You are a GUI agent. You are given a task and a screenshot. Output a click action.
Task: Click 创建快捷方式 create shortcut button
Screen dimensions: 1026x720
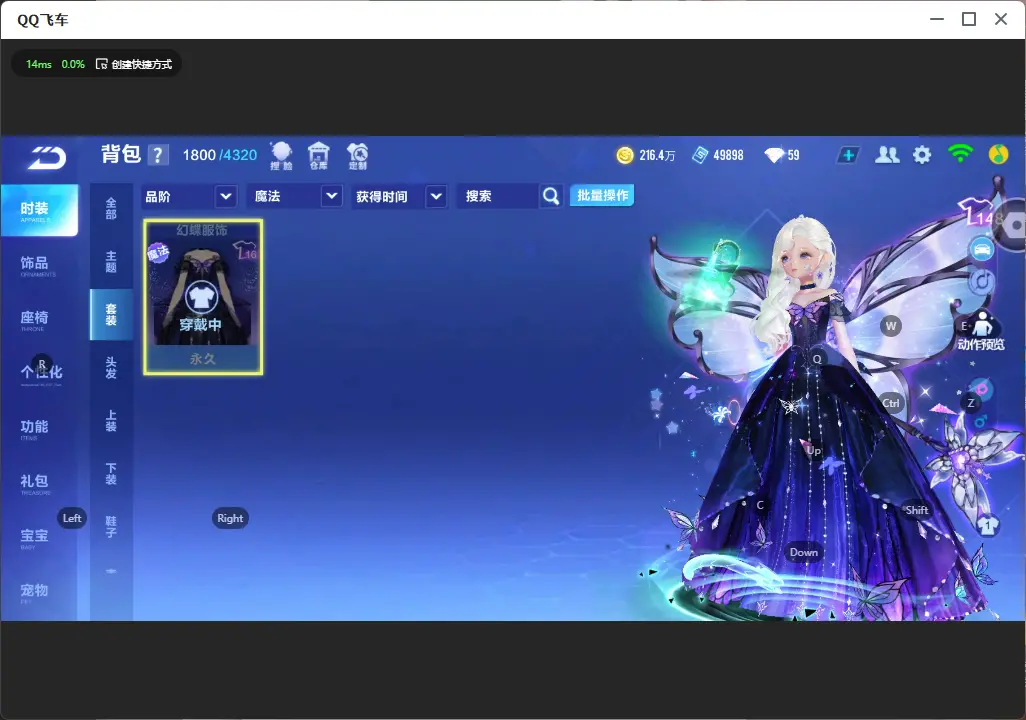click(x=134, y=64)
